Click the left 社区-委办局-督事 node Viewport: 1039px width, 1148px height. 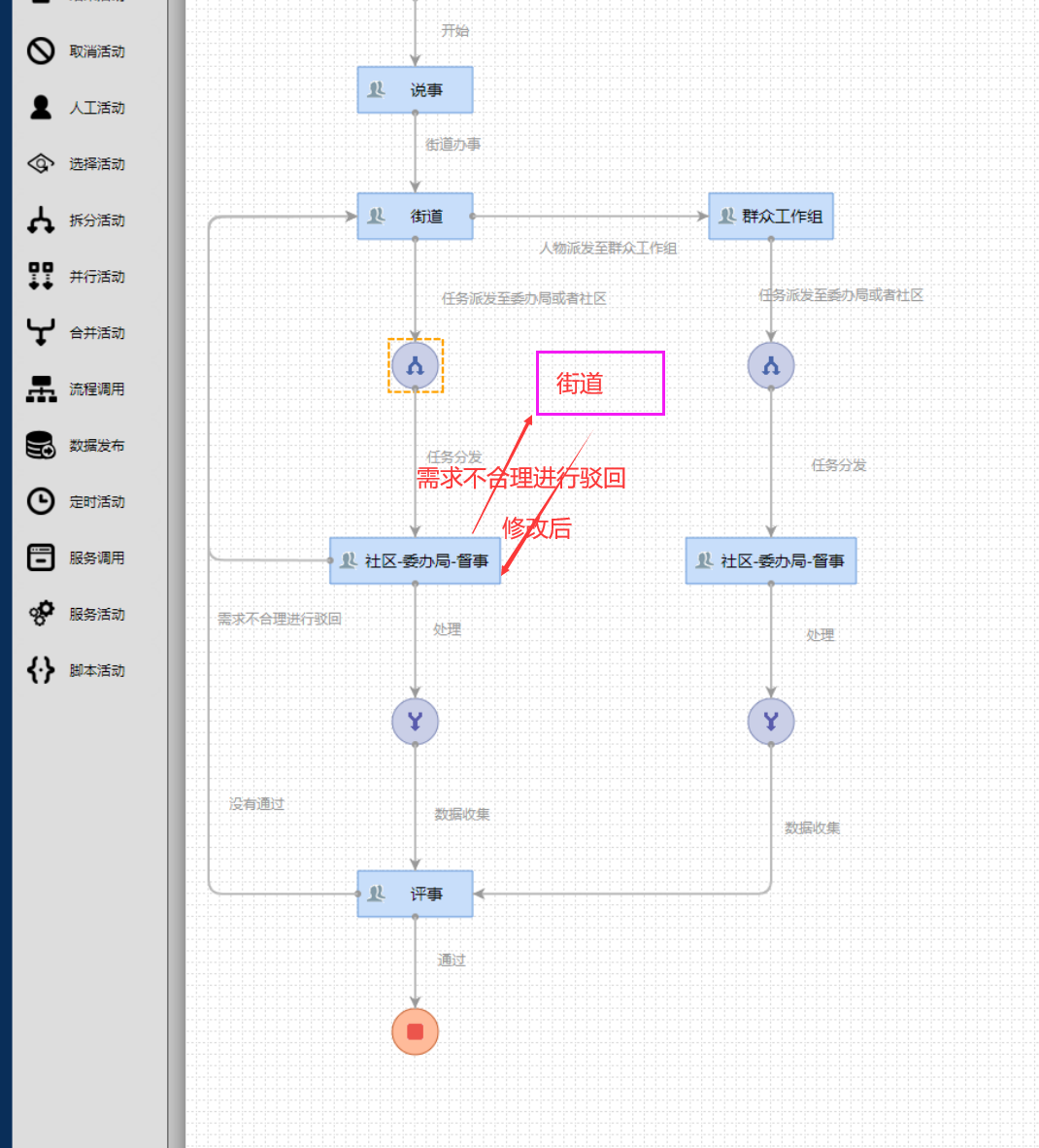pyautogui.click(x=416, y=560)
